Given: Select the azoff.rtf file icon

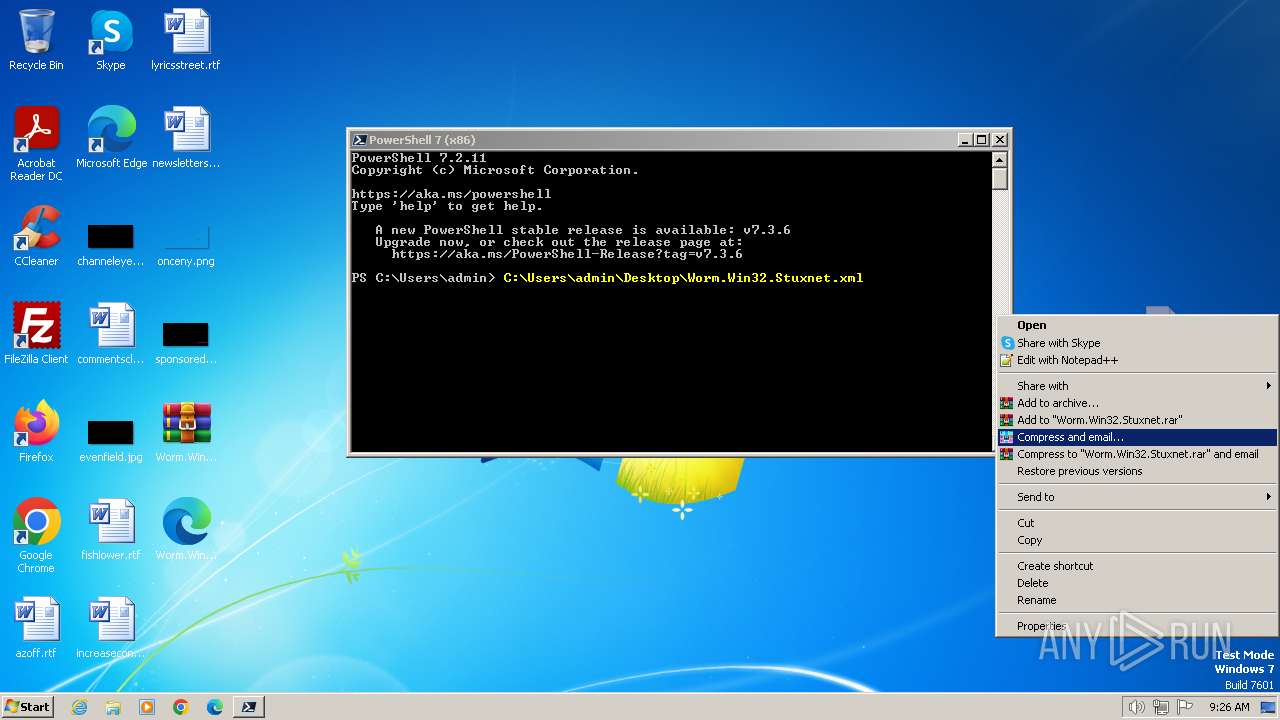Looking at the screenshot, I should [x=36, y=628].
